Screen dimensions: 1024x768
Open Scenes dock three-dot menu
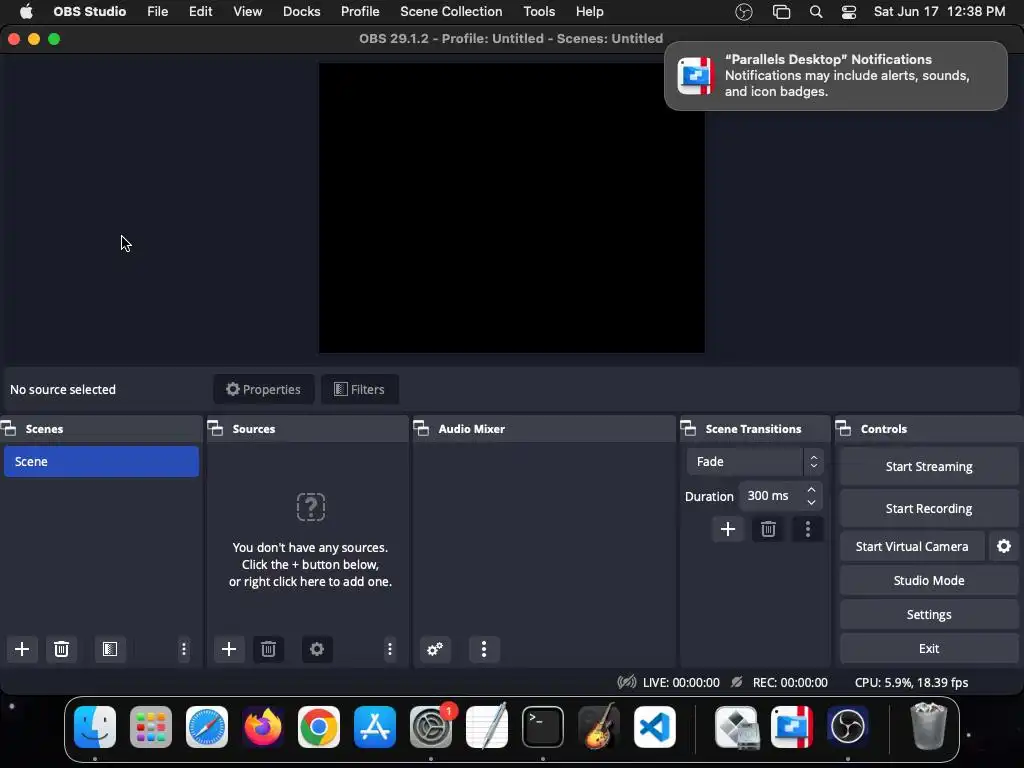pyautogui.click(x=184, y=649)
